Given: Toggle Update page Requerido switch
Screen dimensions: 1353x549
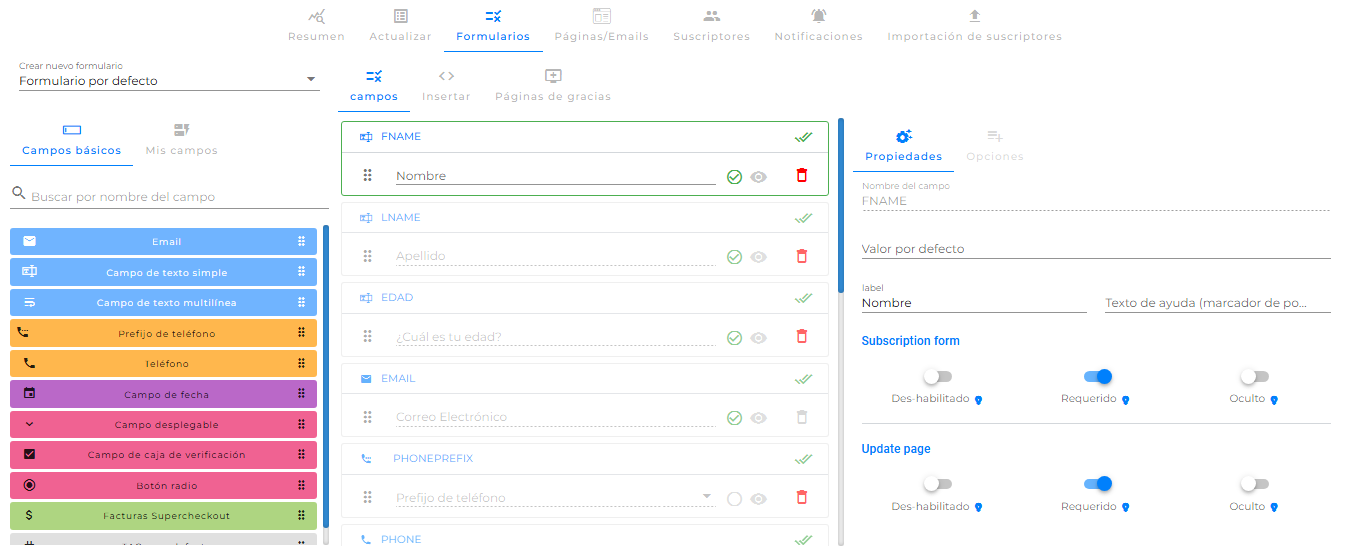Looking at the screenshot, I should (x=1098, y=484).
